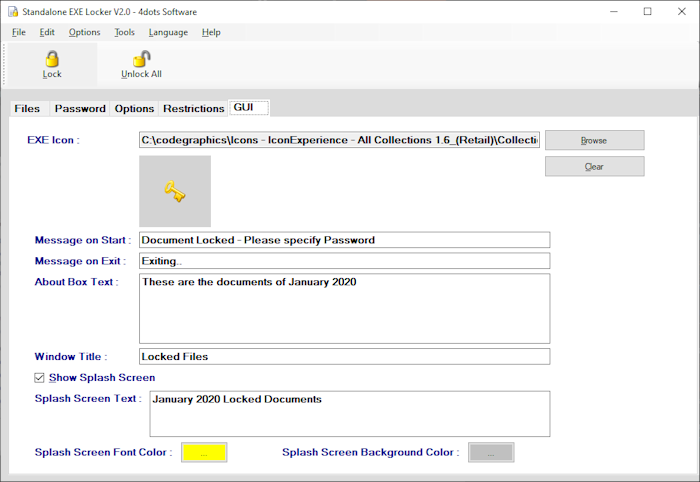Click the Clear button

tap(594, 166)
